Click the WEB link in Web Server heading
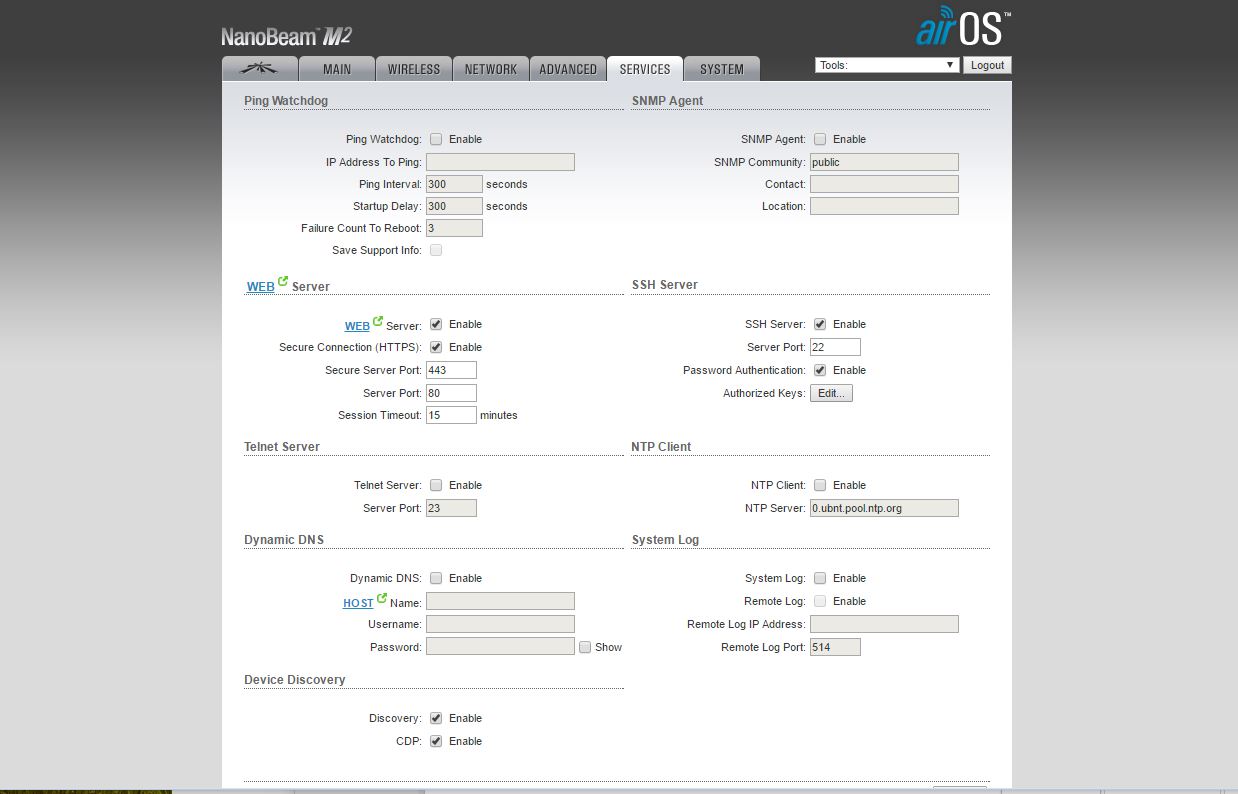Image resolution: width=1238 pixels, height=794 pixels. [261, 287]
